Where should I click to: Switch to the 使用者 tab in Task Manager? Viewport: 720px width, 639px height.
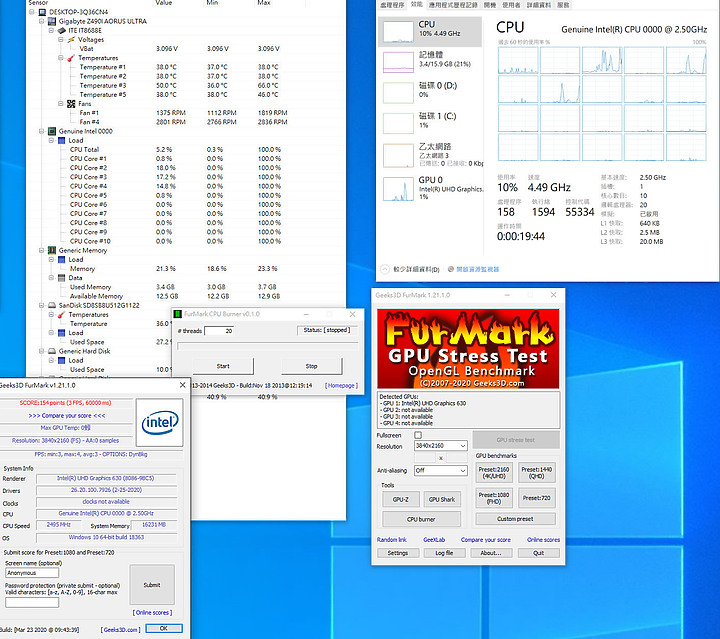511,5
